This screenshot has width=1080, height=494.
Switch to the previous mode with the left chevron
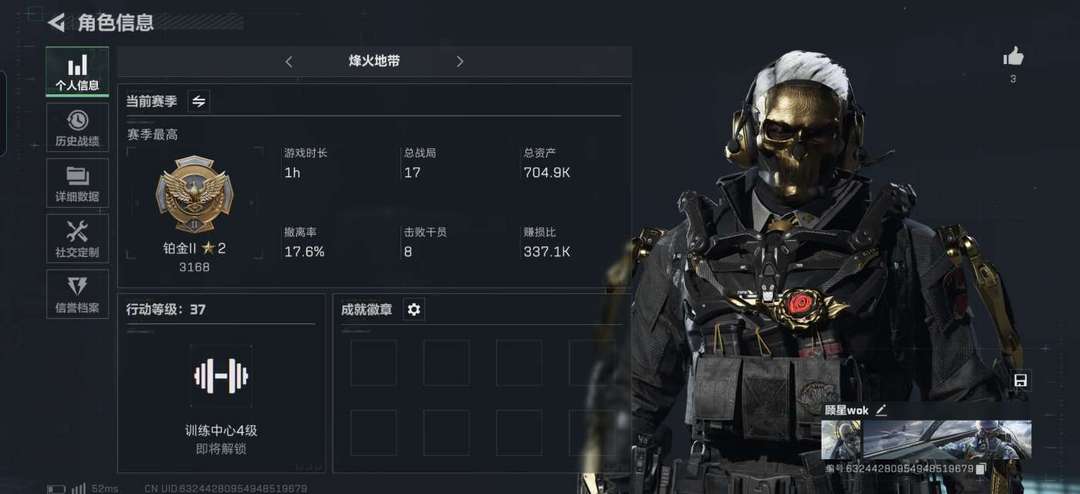(x=289, y=61)
